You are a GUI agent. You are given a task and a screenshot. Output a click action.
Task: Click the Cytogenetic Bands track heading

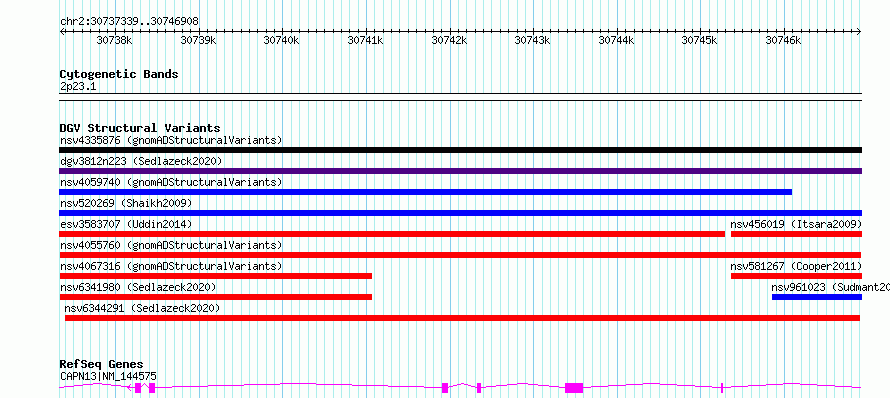click(x=119, y=74)
